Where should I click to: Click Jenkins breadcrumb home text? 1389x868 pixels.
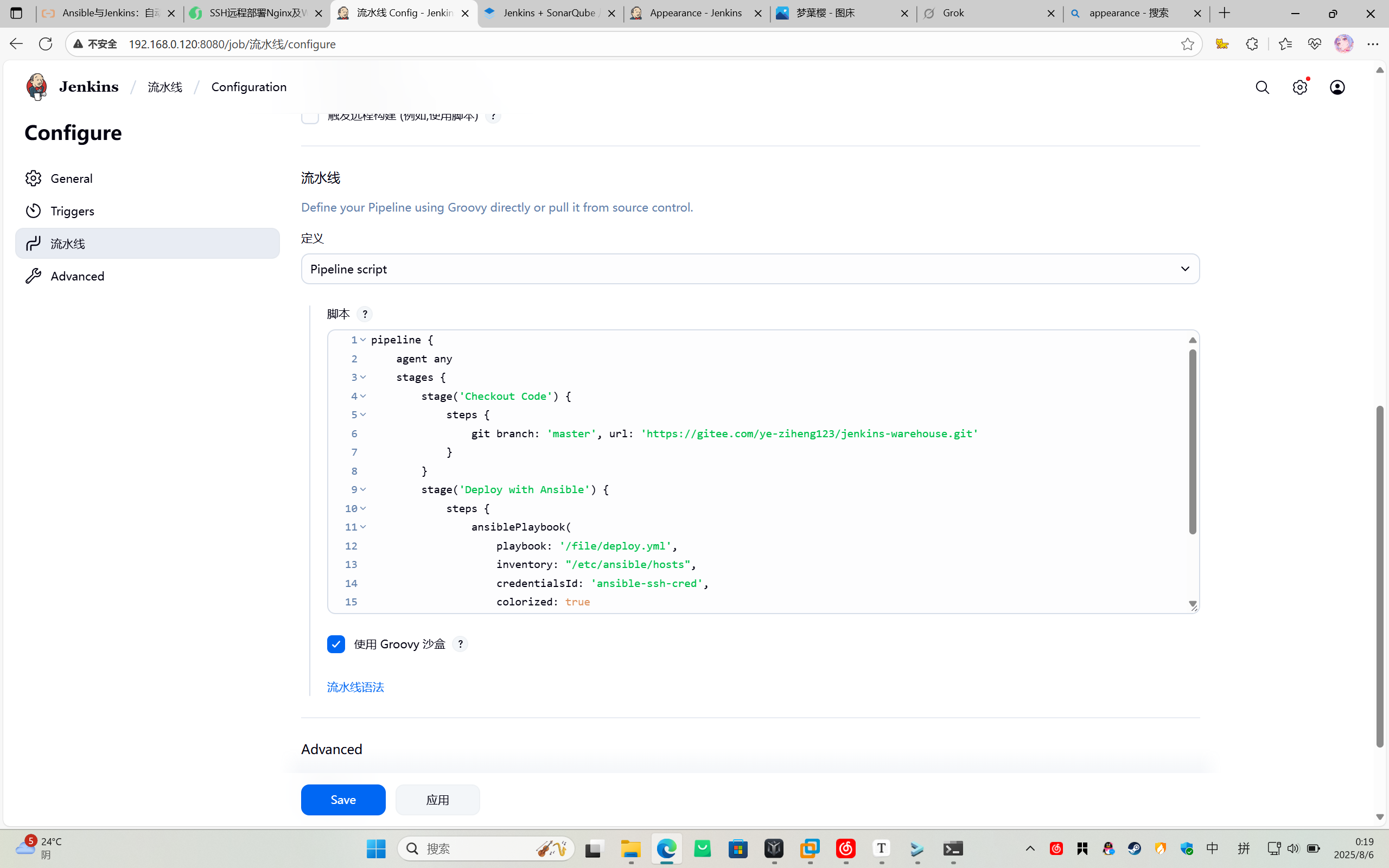tap(89, 87)
